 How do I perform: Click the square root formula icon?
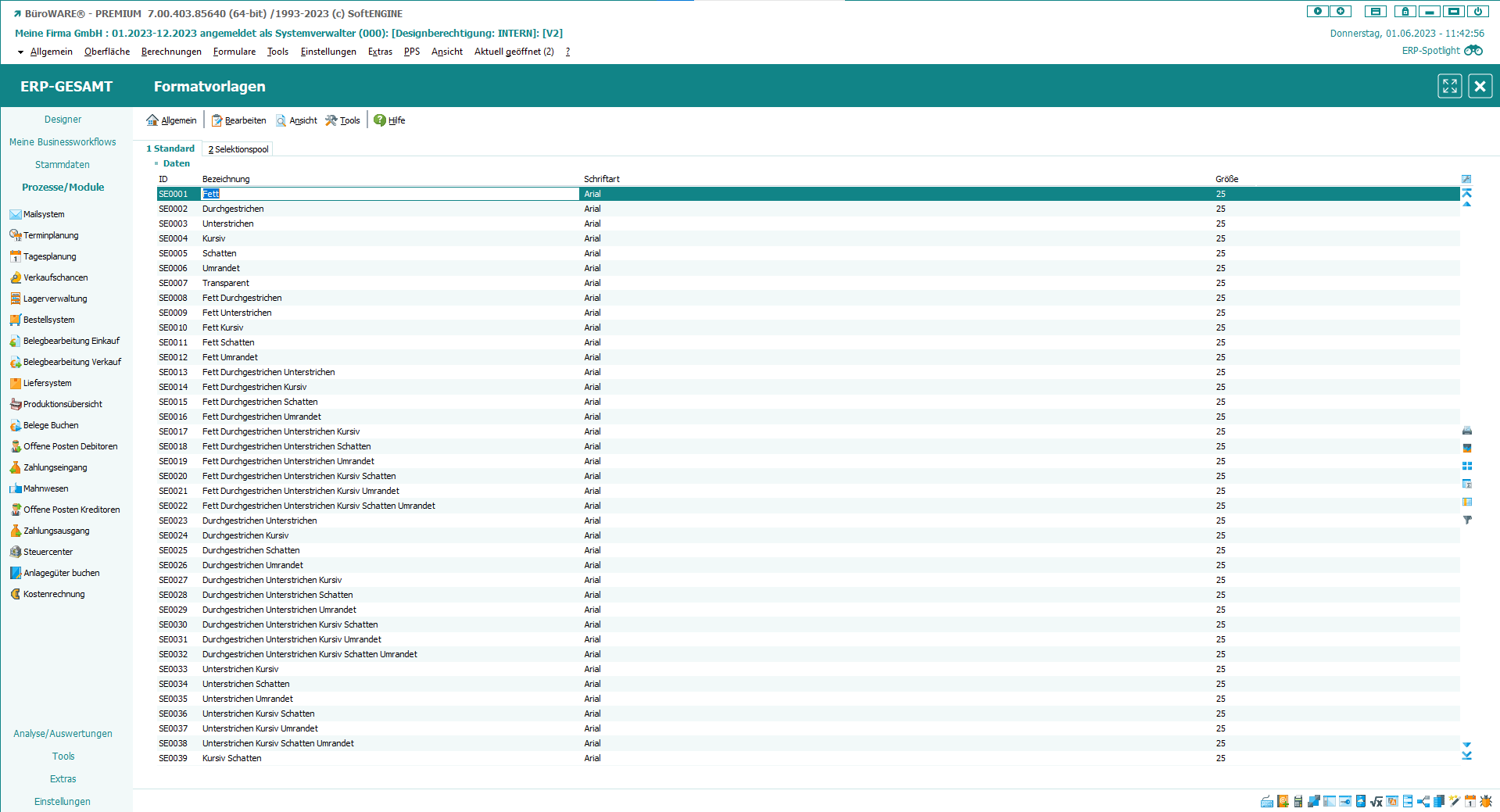click(1376, 801)
